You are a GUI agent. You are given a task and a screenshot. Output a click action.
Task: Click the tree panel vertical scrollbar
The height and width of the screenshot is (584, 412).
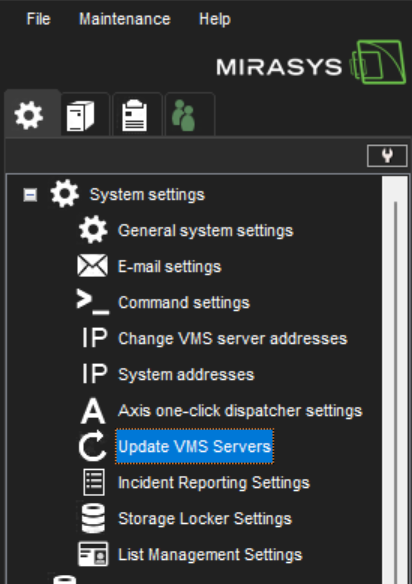[395, 380]
